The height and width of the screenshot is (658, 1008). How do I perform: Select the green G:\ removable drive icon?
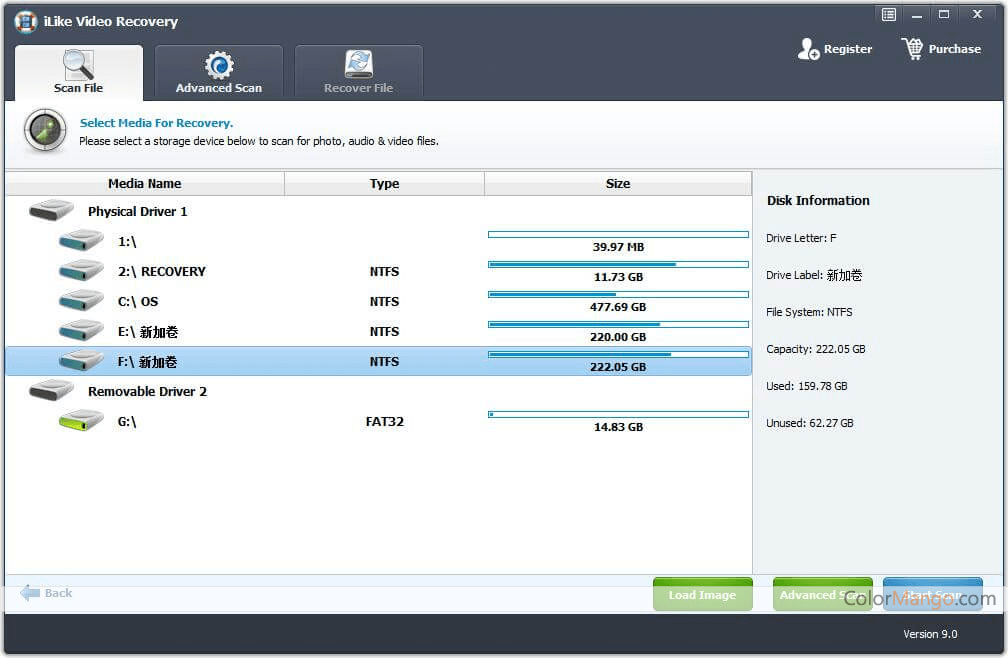[81, 421]
